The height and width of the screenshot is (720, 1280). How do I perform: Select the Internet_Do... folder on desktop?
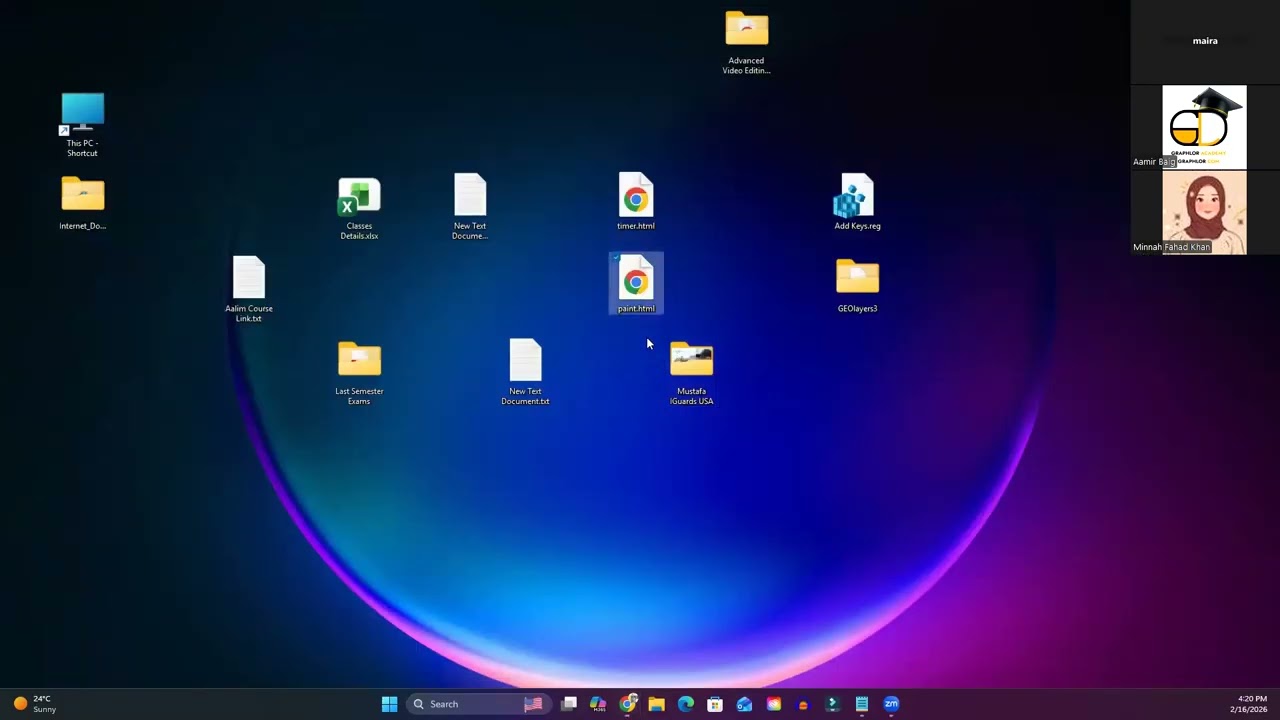82,203
